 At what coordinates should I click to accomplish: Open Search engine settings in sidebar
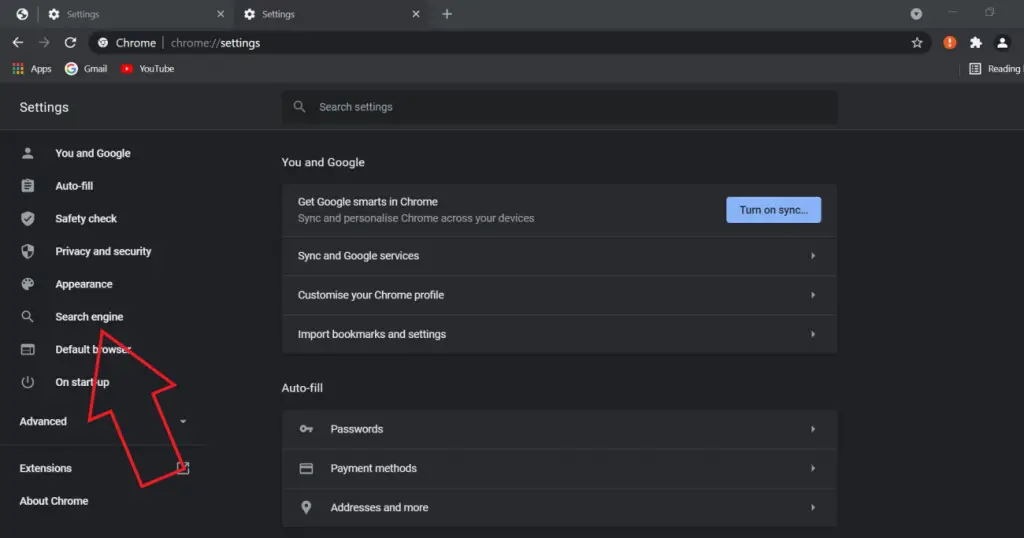tap(89, 317)
